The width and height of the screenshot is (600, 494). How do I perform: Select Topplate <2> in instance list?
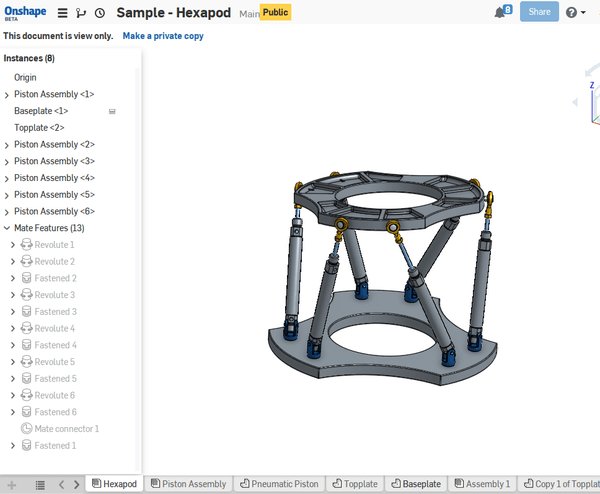(x=39, y=128)
